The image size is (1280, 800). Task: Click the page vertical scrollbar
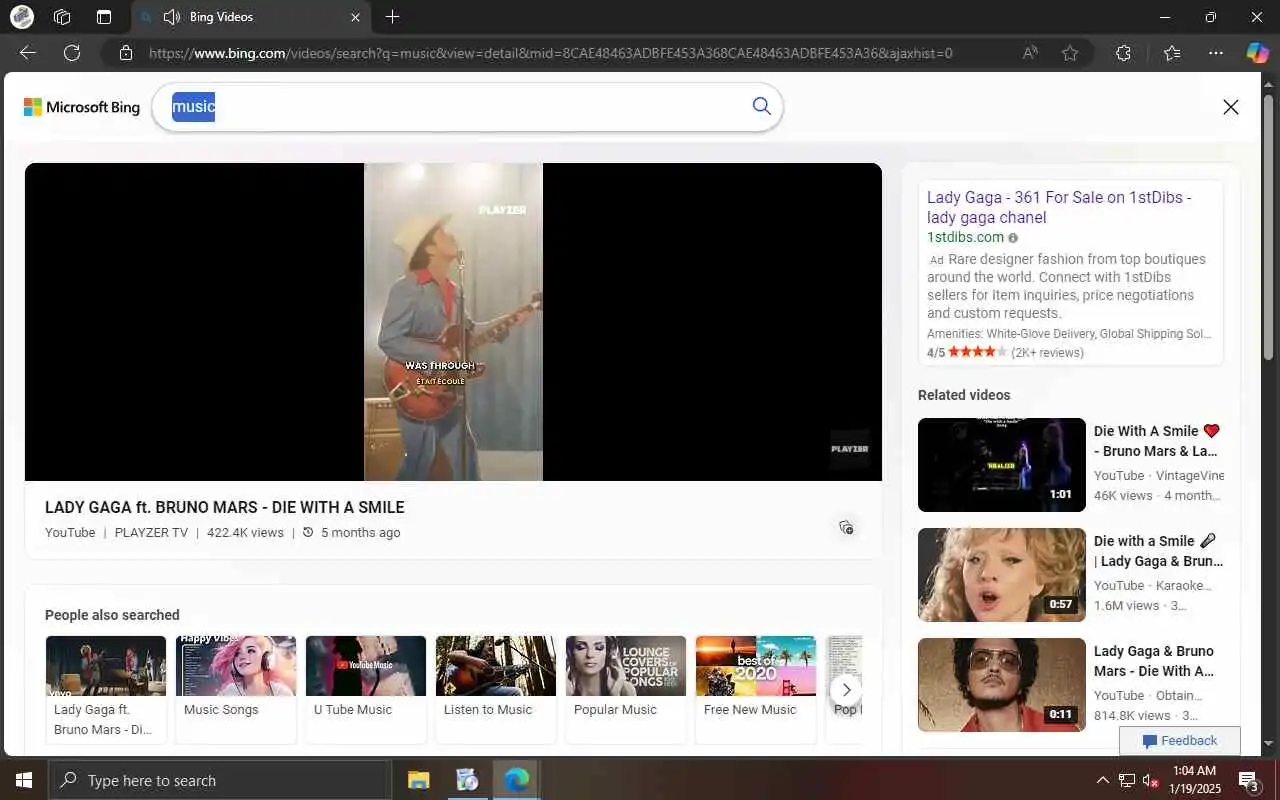point(1269,225)
